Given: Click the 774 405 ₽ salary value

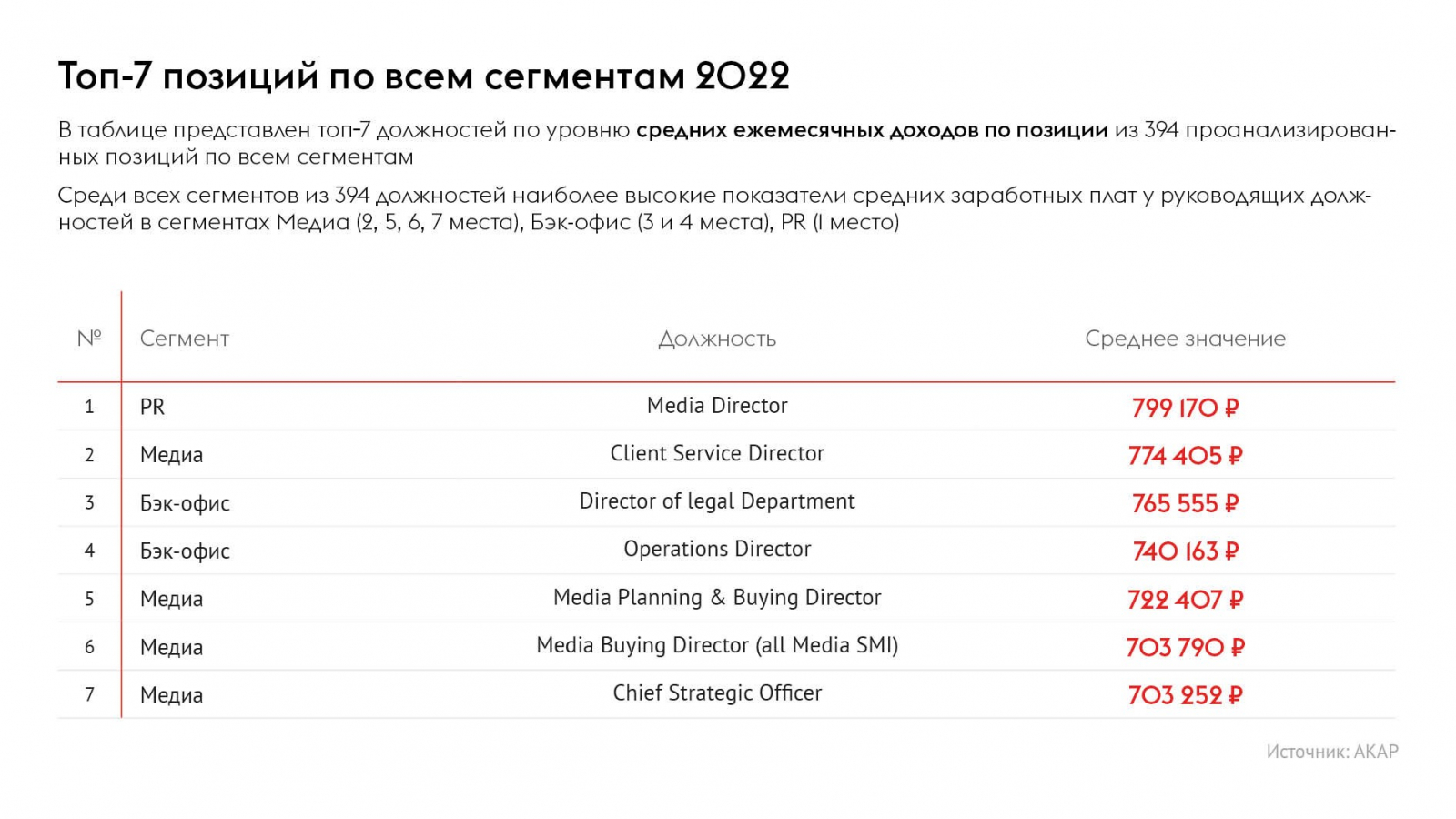Looking at the screenshot, I should (1185, 455).
